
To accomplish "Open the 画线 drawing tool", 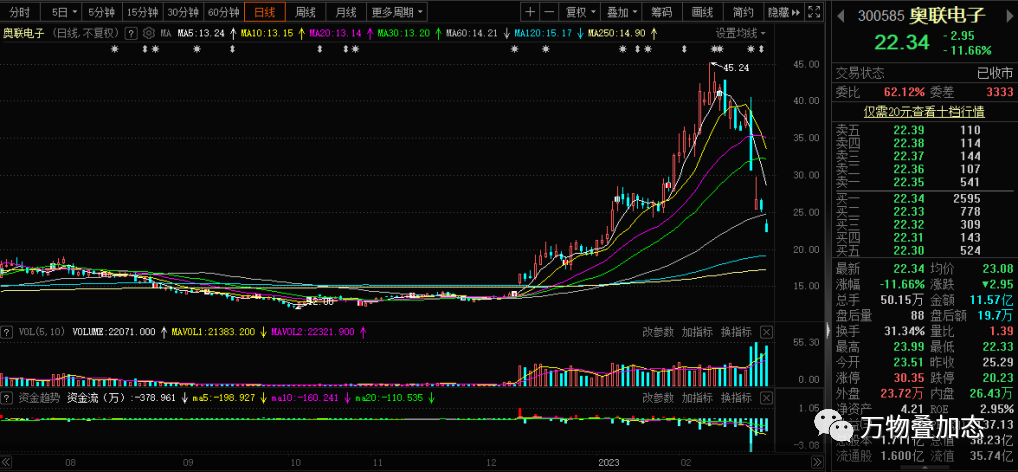I will click(702, 13).
